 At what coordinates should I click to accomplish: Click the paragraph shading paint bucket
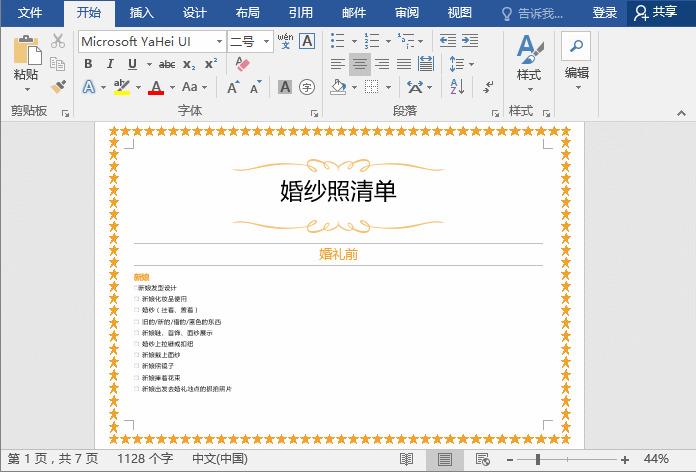(x=338, y=87)
